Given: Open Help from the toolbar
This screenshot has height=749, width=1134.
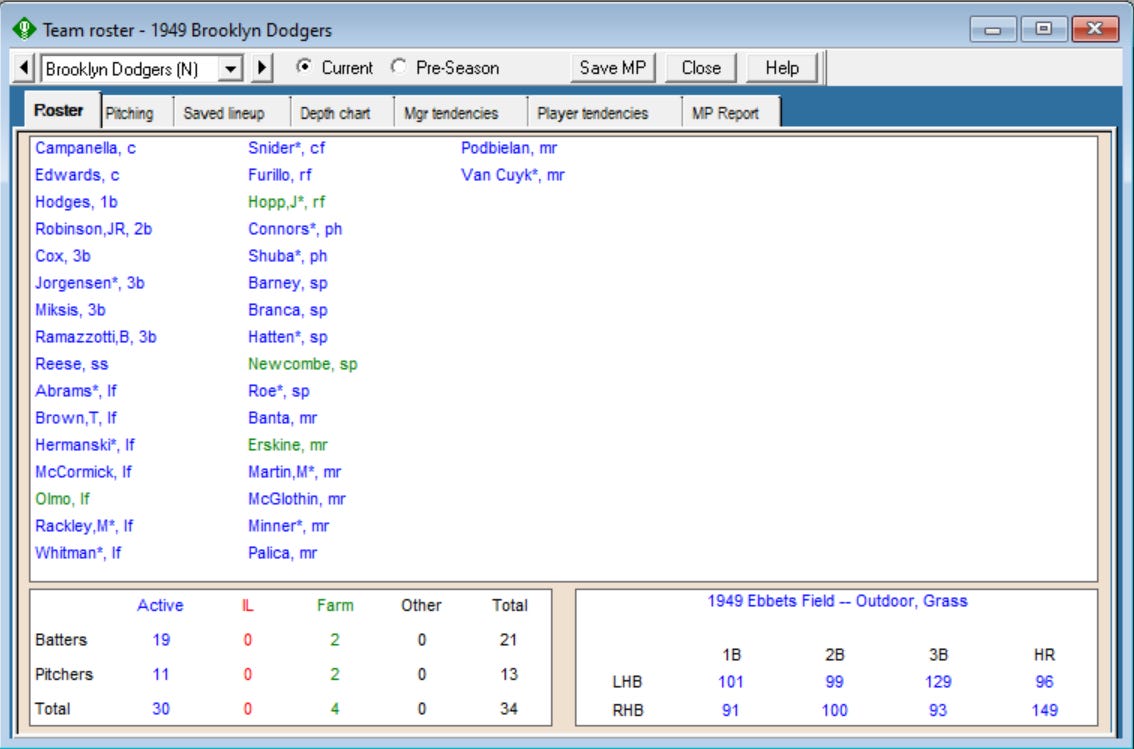Looking at the screenshot, I should coord(782,68).
